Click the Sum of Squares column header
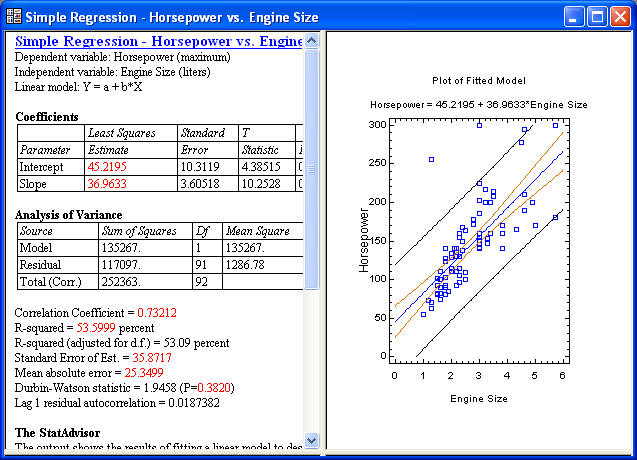This screenshot has height=460, width=637. [139, 231]
